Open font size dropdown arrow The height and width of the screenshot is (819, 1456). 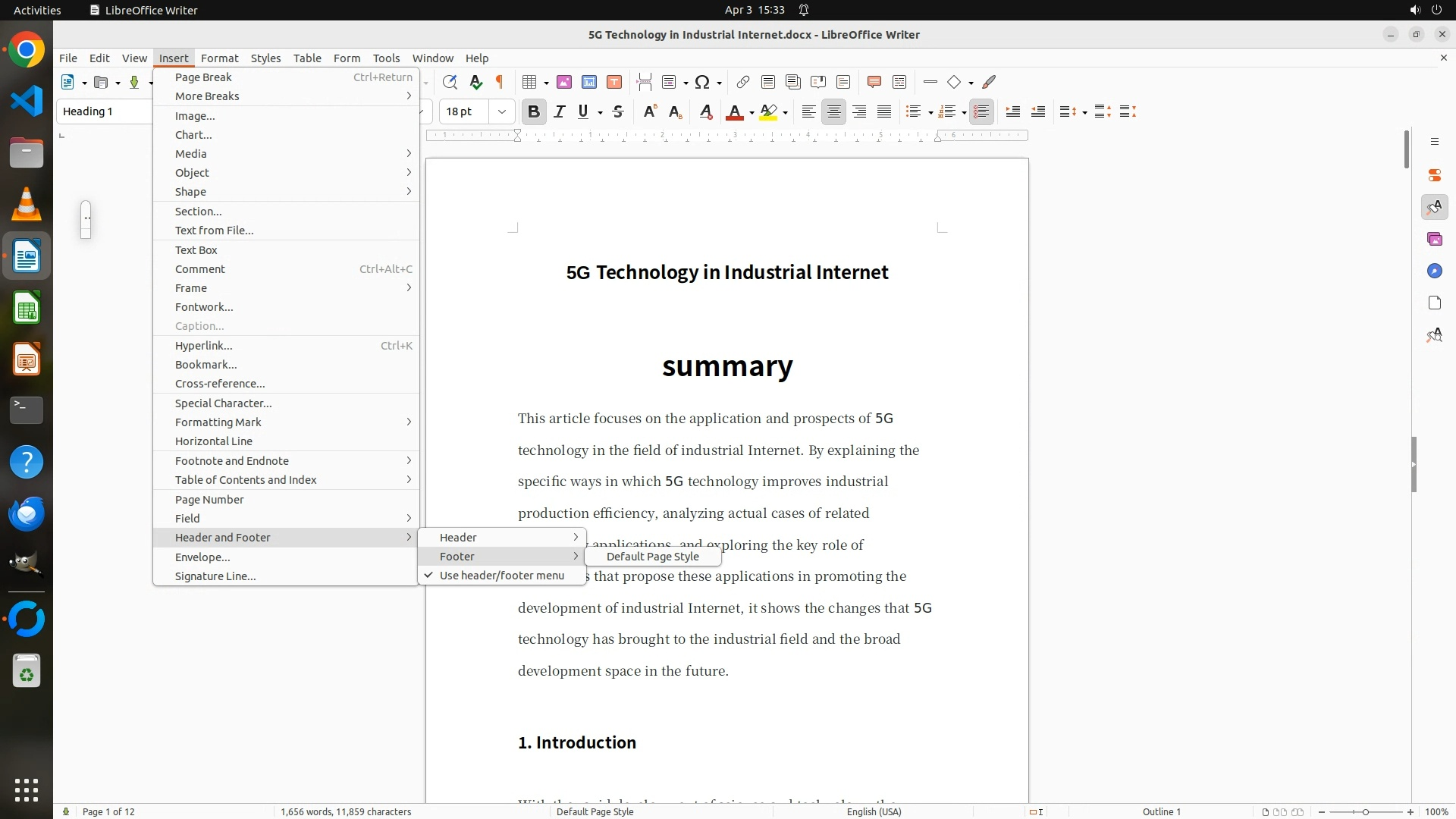[501, 111]
